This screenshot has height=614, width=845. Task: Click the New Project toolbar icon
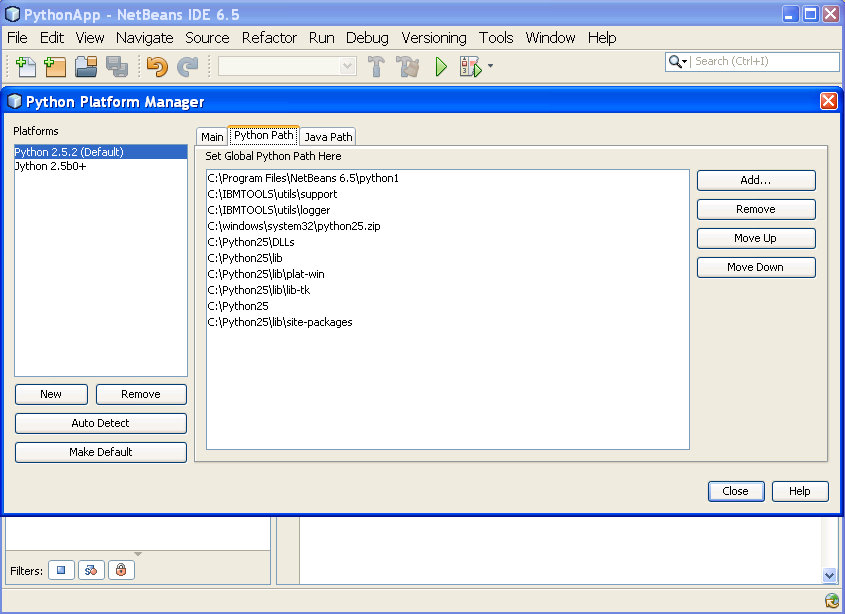pos(55,67)
